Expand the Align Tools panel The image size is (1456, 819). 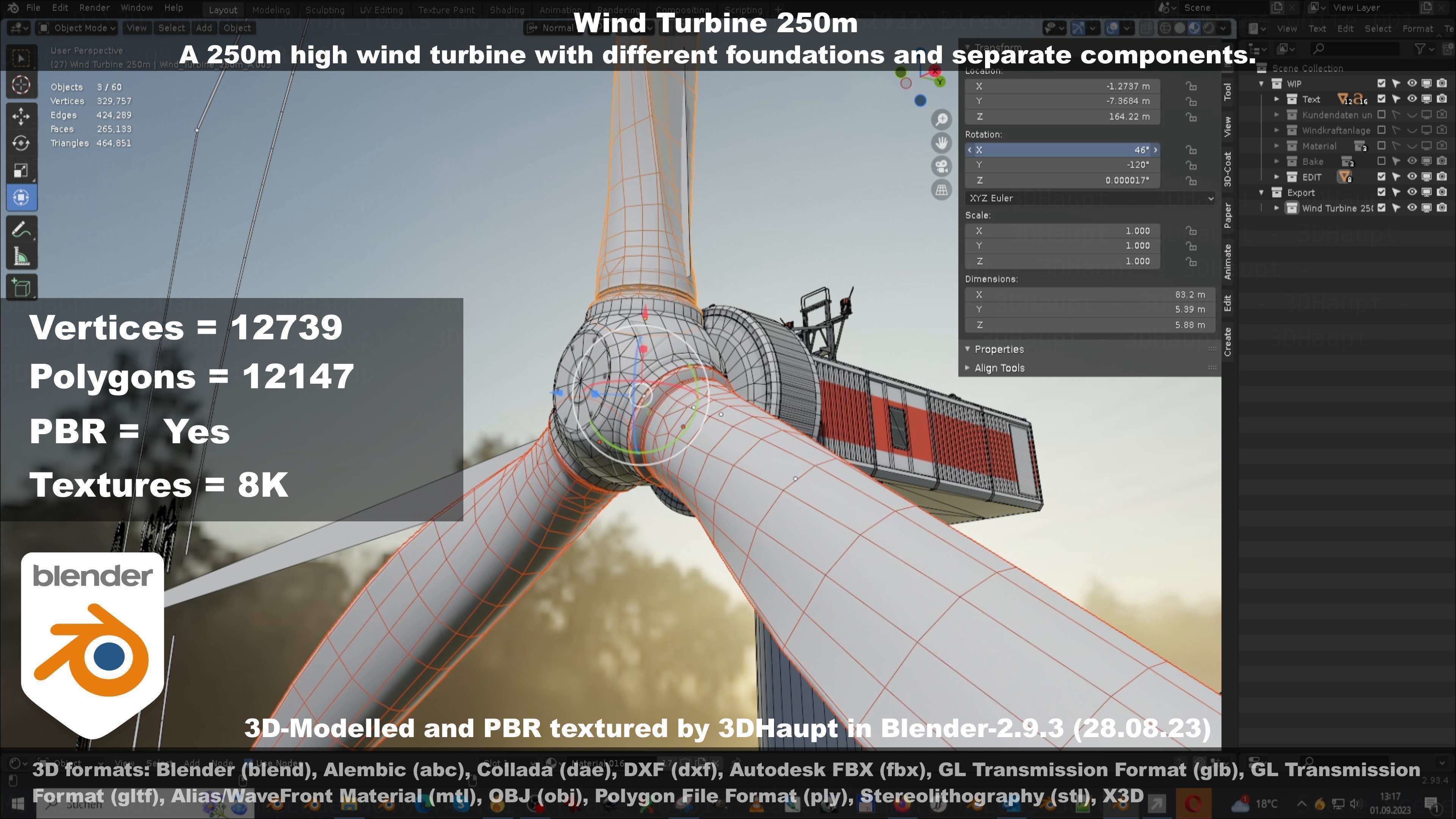999,368
